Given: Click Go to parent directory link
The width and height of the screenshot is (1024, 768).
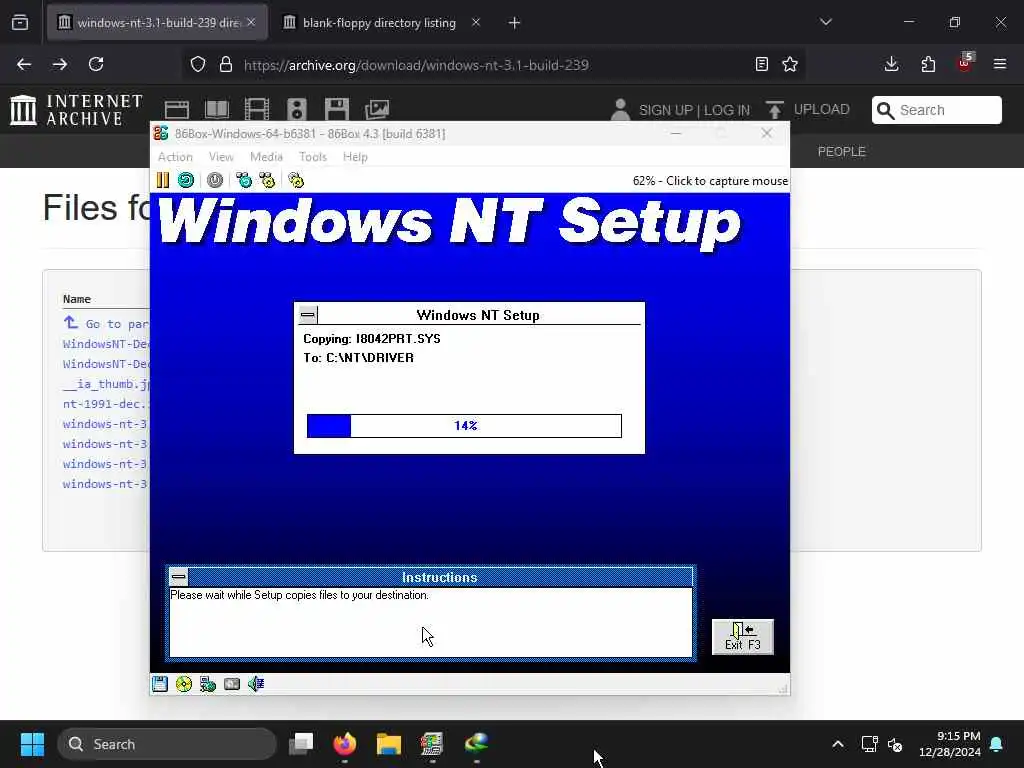Looking at the screenshot, I should (106, 323).
